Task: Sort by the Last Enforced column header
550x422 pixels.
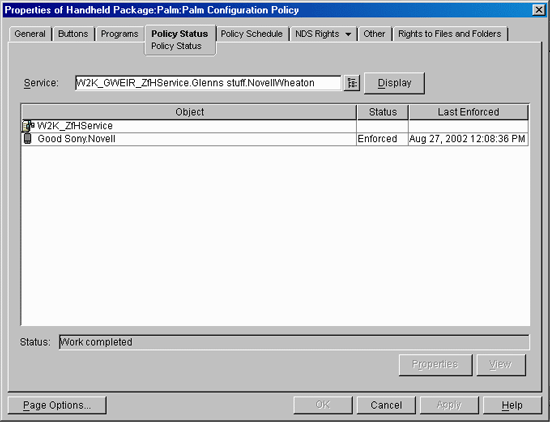Action: (468, 112)
